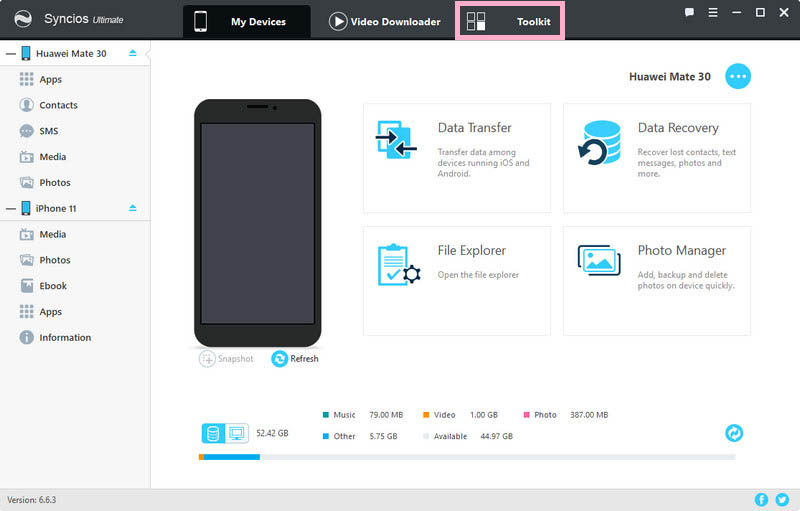Open the hamburger menu icon
Screen dimensions: 800x511
tap(713, 12)
